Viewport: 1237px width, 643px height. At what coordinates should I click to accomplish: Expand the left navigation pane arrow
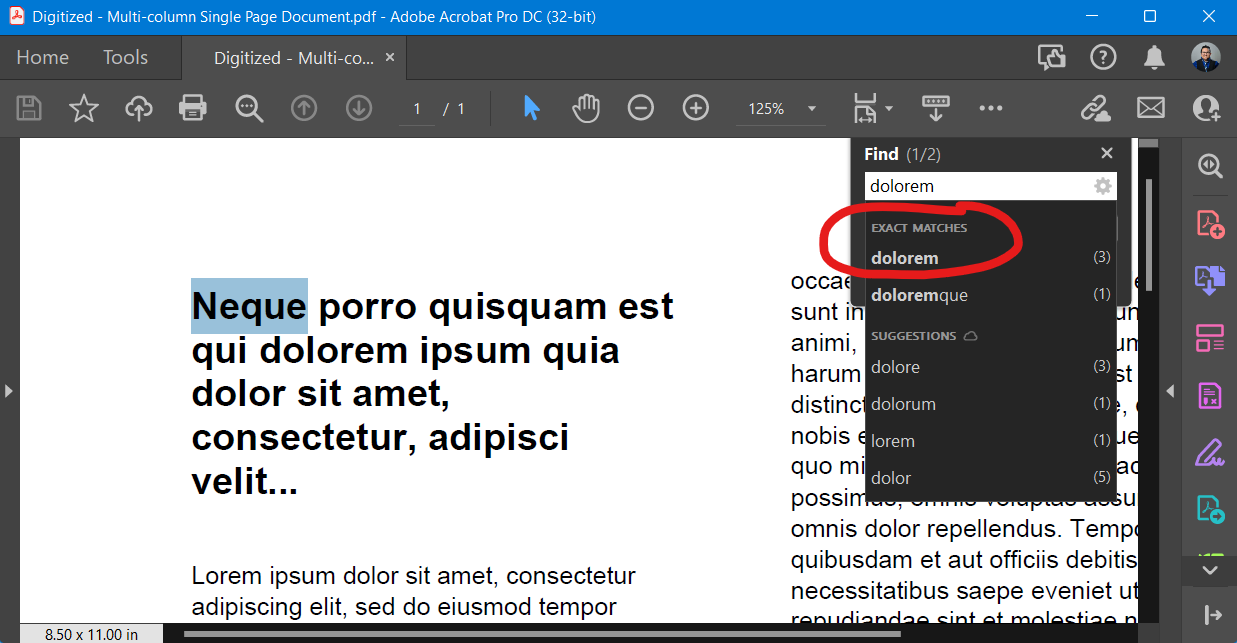tap(9, 391)
